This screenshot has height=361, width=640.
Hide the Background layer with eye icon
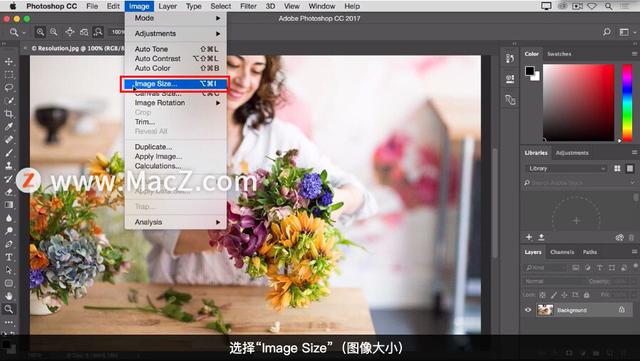pyautogui.click(x=528, y=310)
